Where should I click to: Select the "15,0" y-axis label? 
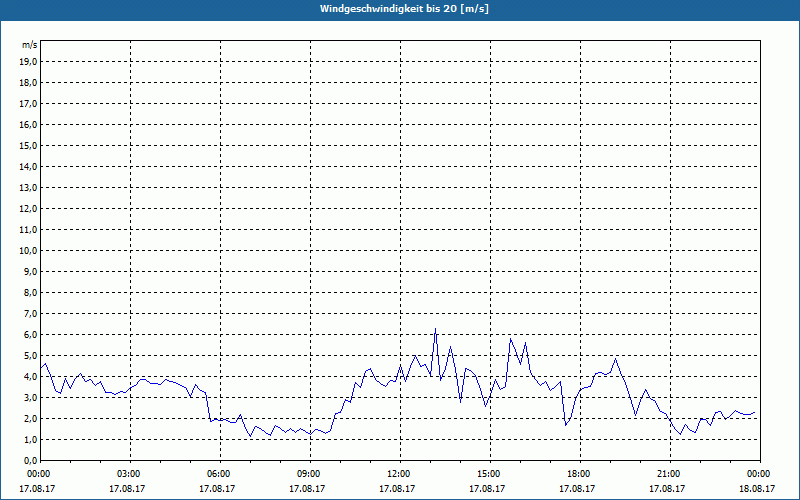coord(28,145)
